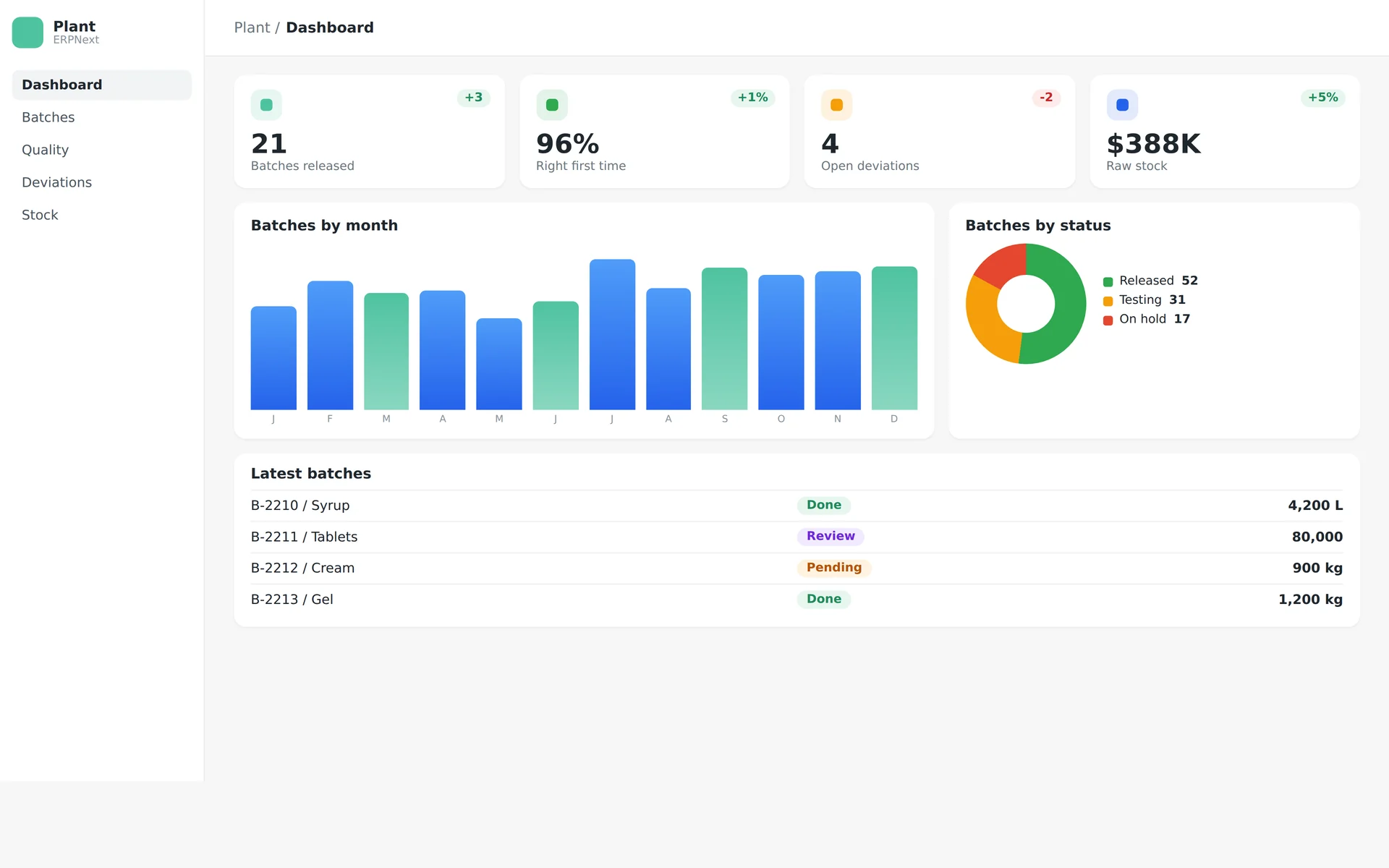This screenshot has height=868, width=1389.
Task: Click the red On hold legend swatch
Action: [1108, 320]
